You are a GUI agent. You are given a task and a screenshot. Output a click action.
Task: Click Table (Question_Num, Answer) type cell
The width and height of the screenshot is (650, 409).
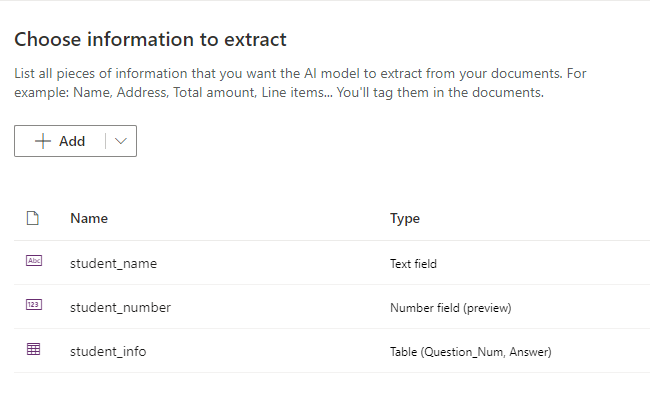471,352
